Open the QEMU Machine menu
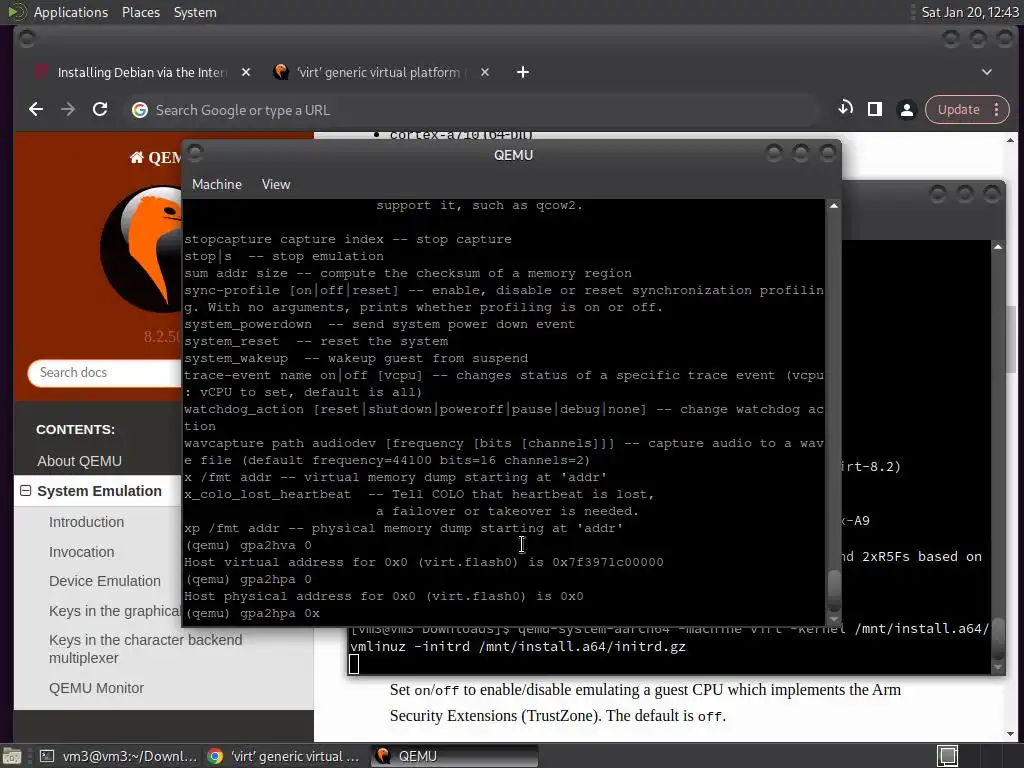This screenshot has width=1024, height=768. click(x=217, y=185)
